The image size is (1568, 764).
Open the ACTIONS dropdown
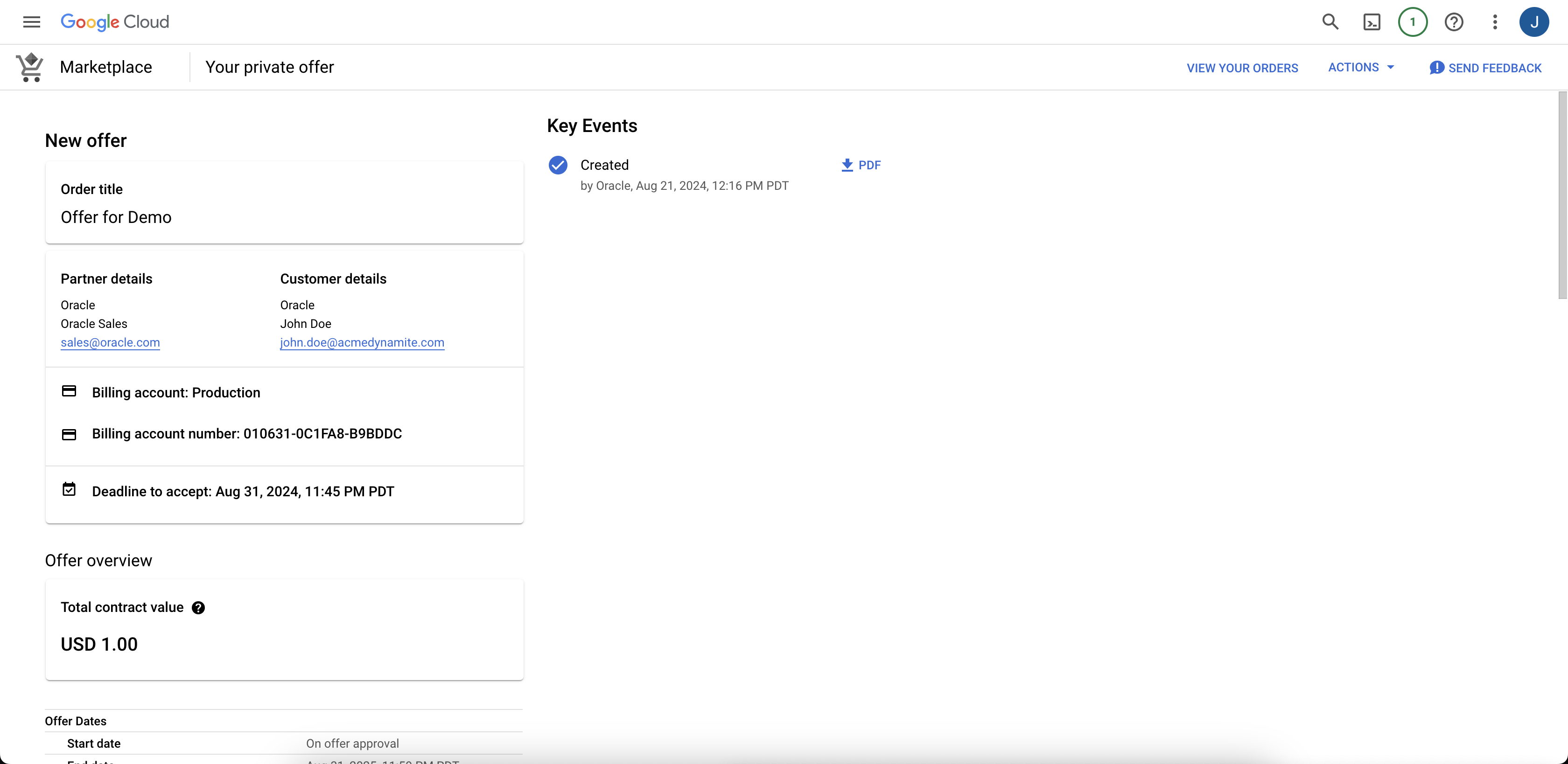(1361, 68)
